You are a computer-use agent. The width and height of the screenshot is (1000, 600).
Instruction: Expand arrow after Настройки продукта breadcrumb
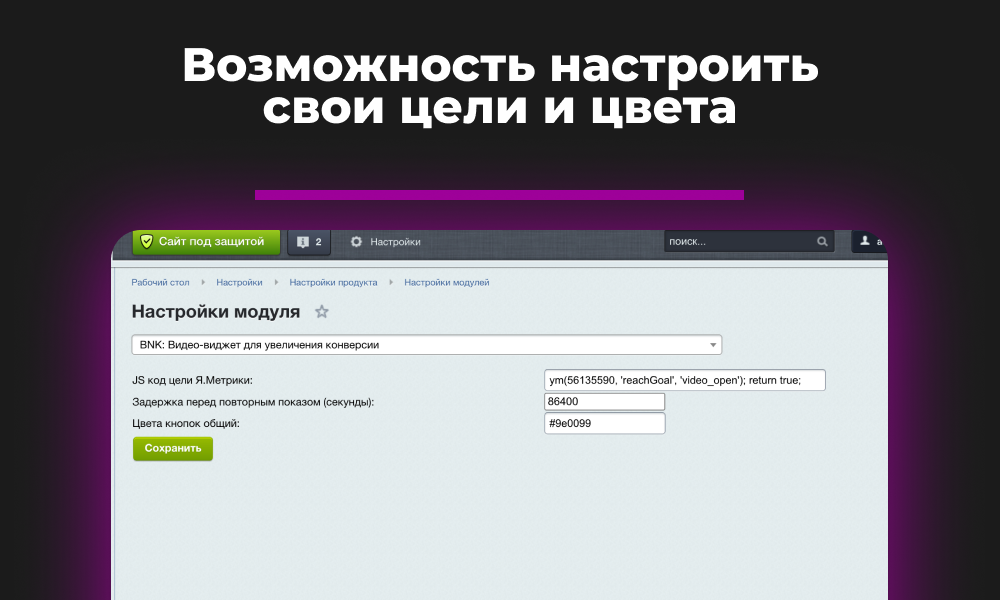point(391,283)
